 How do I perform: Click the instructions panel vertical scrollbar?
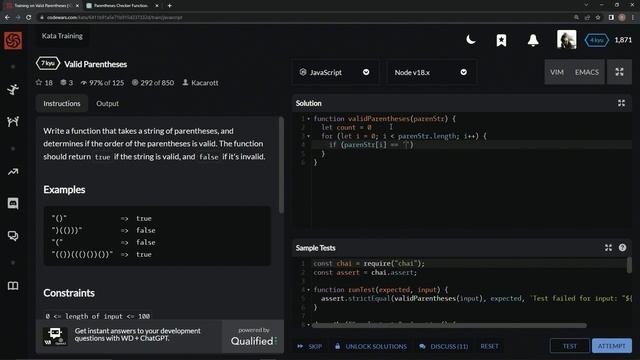click(281, 165)
